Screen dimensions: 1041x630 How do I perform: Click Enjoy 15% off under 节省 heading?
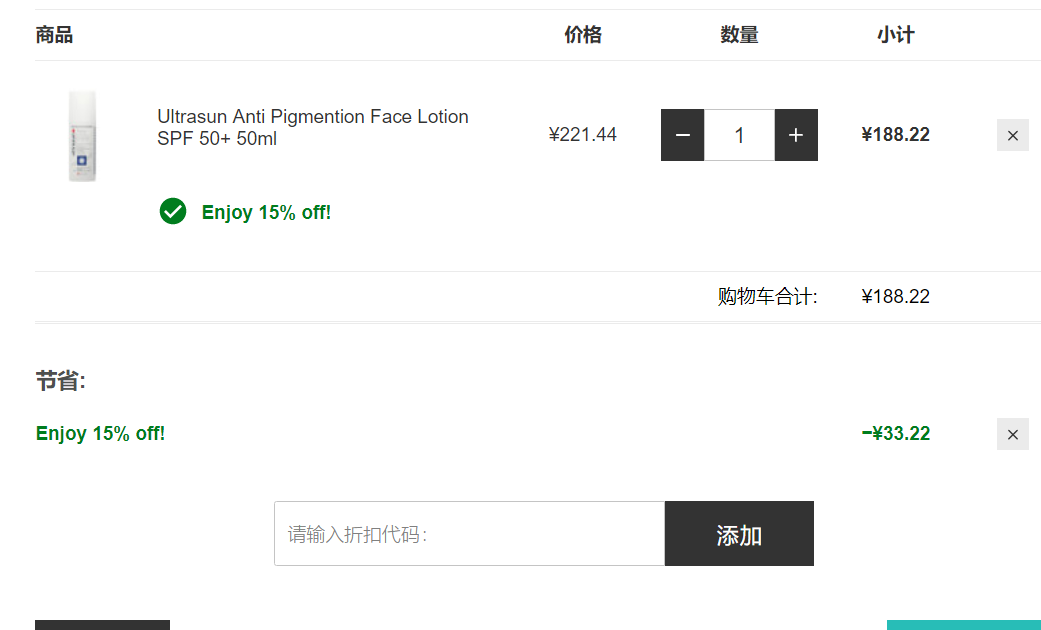click(100, 433)
